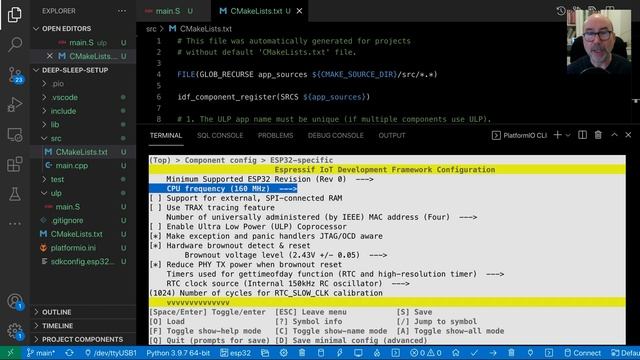This screenshot has width=640, height=360.
Task: Synchronize changes icon in status bar
Action: pyautogui.click(x=69, y=353)
